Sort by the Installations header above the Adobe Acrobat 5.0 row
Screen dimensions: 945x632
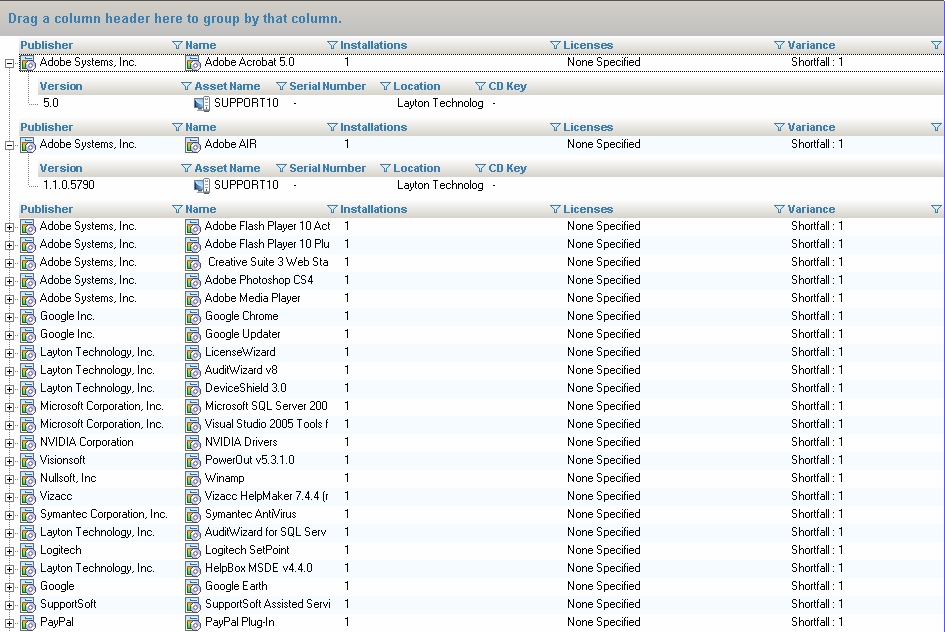tap(374, 45)
